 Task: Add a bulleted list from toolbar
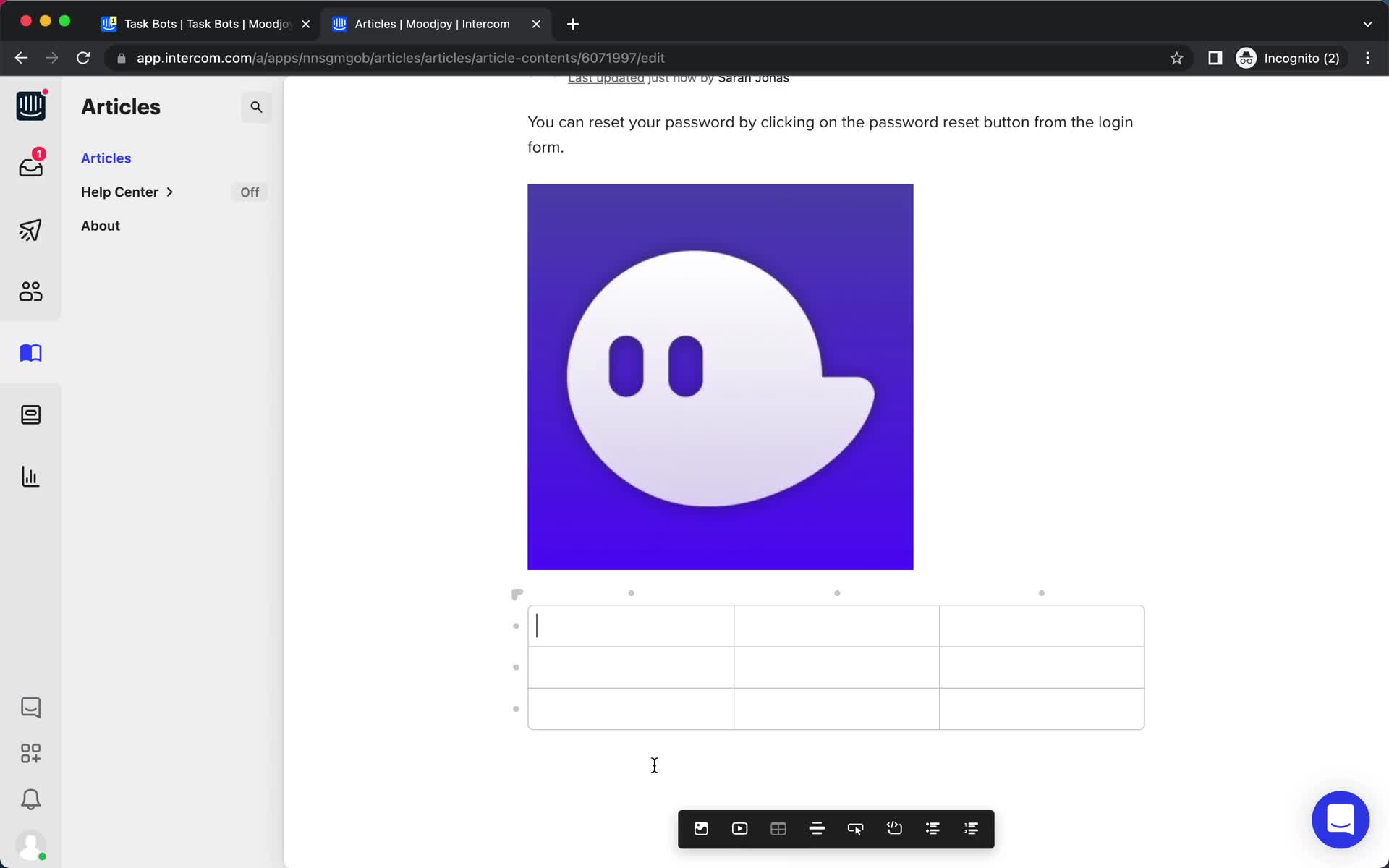933,829
